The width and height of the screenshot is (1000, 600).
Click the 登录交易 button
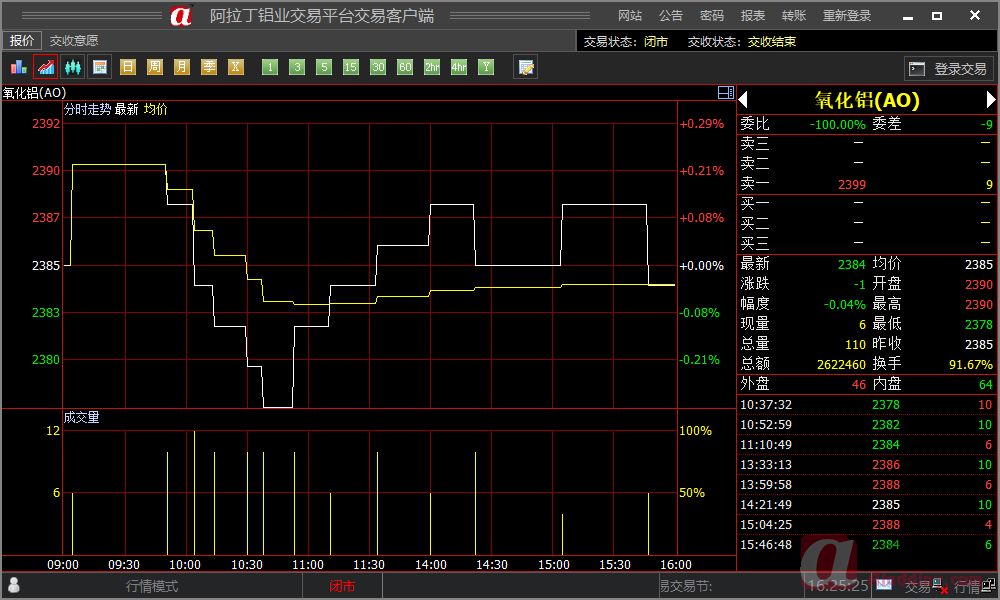[x=948, y=68]
